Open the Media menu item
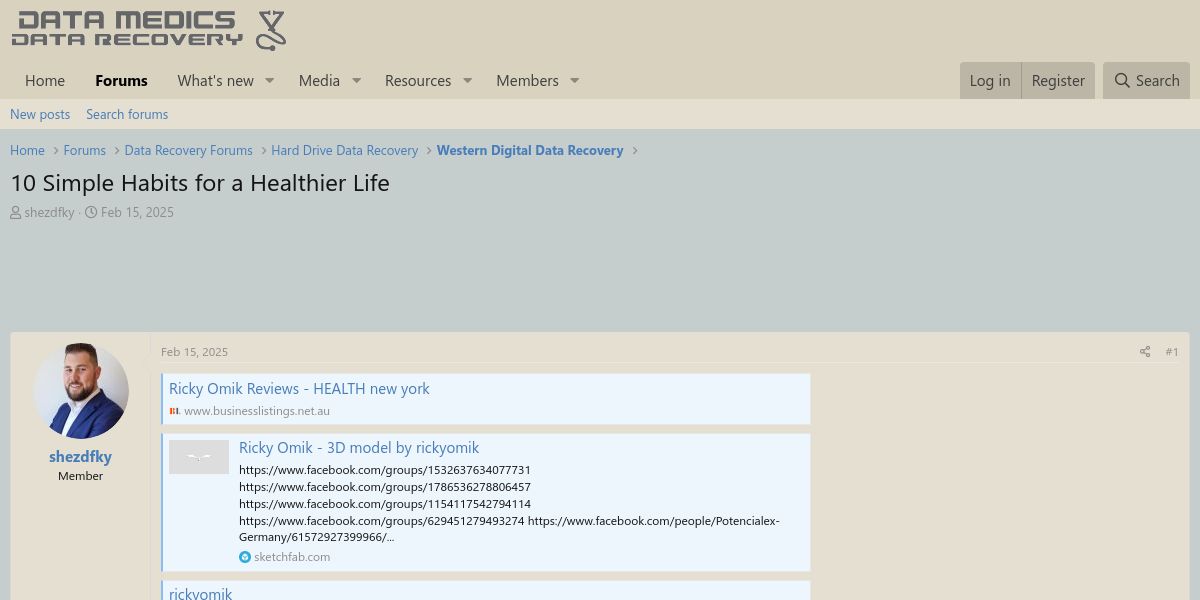The width and height of the screenshot is (1200, 600). (x=319, y=81)
